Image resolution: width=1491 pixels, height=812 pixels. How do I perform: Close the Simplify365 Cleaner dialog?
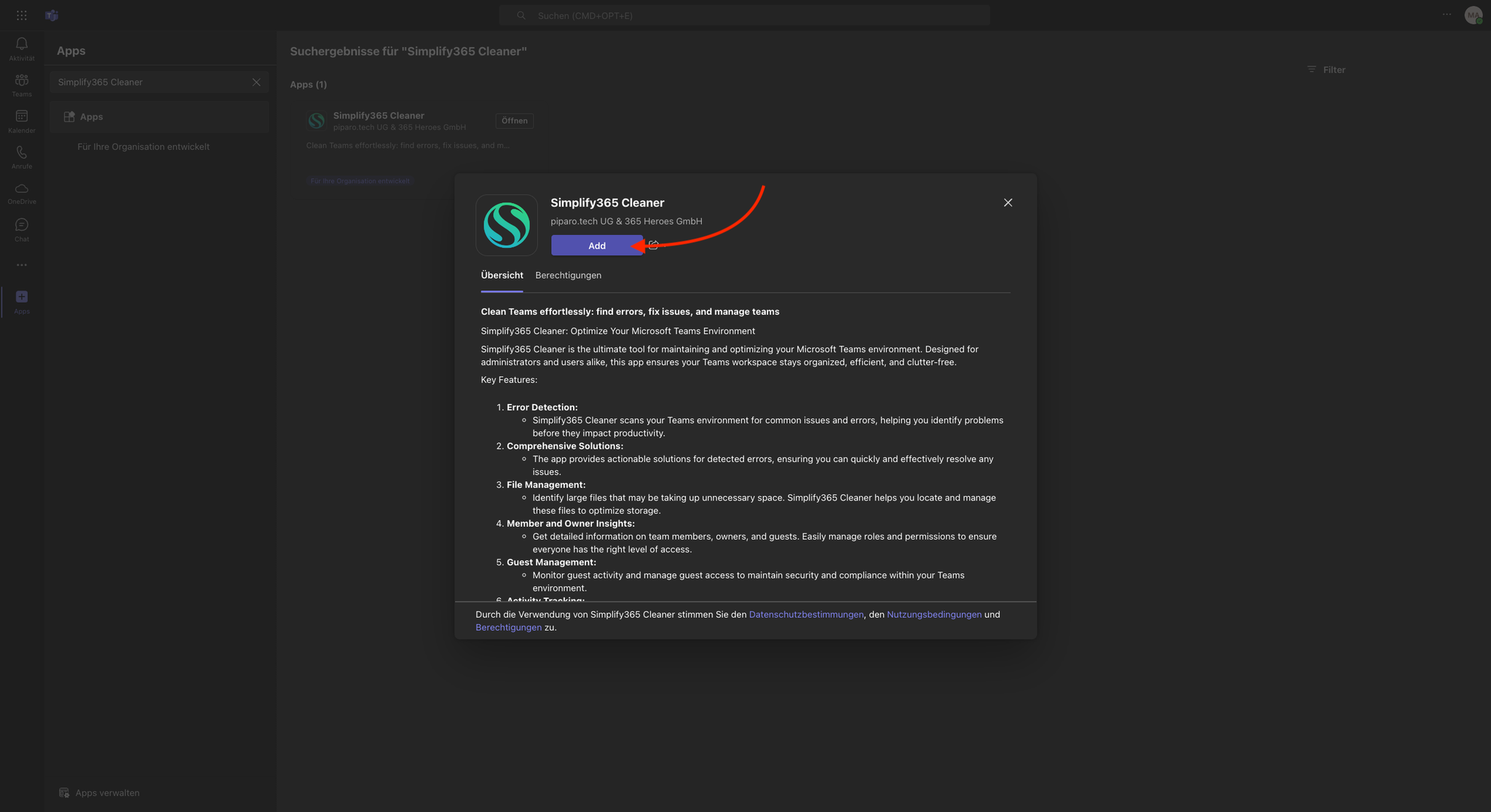[1008, 202]
